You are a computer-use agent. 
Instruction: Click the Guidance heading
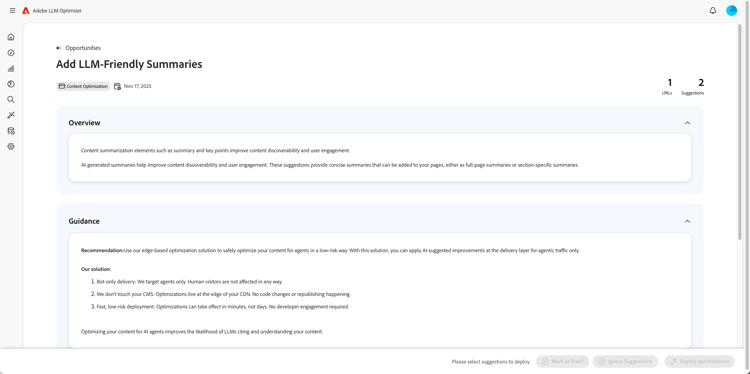coord(84,221)
